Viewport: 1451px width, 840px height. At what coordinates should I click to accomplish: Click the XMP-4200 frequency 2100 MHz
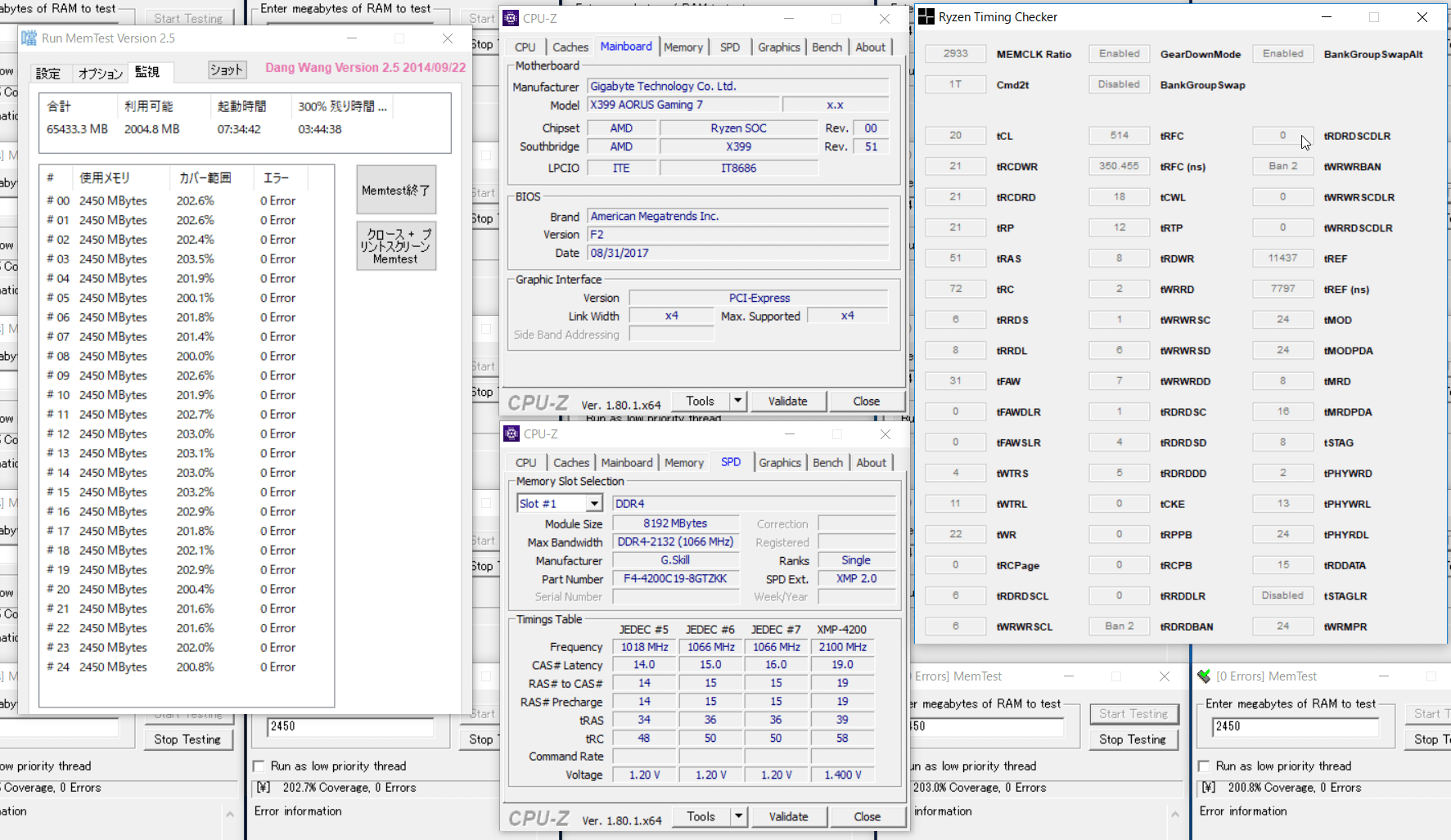click(x=842, y=647)
